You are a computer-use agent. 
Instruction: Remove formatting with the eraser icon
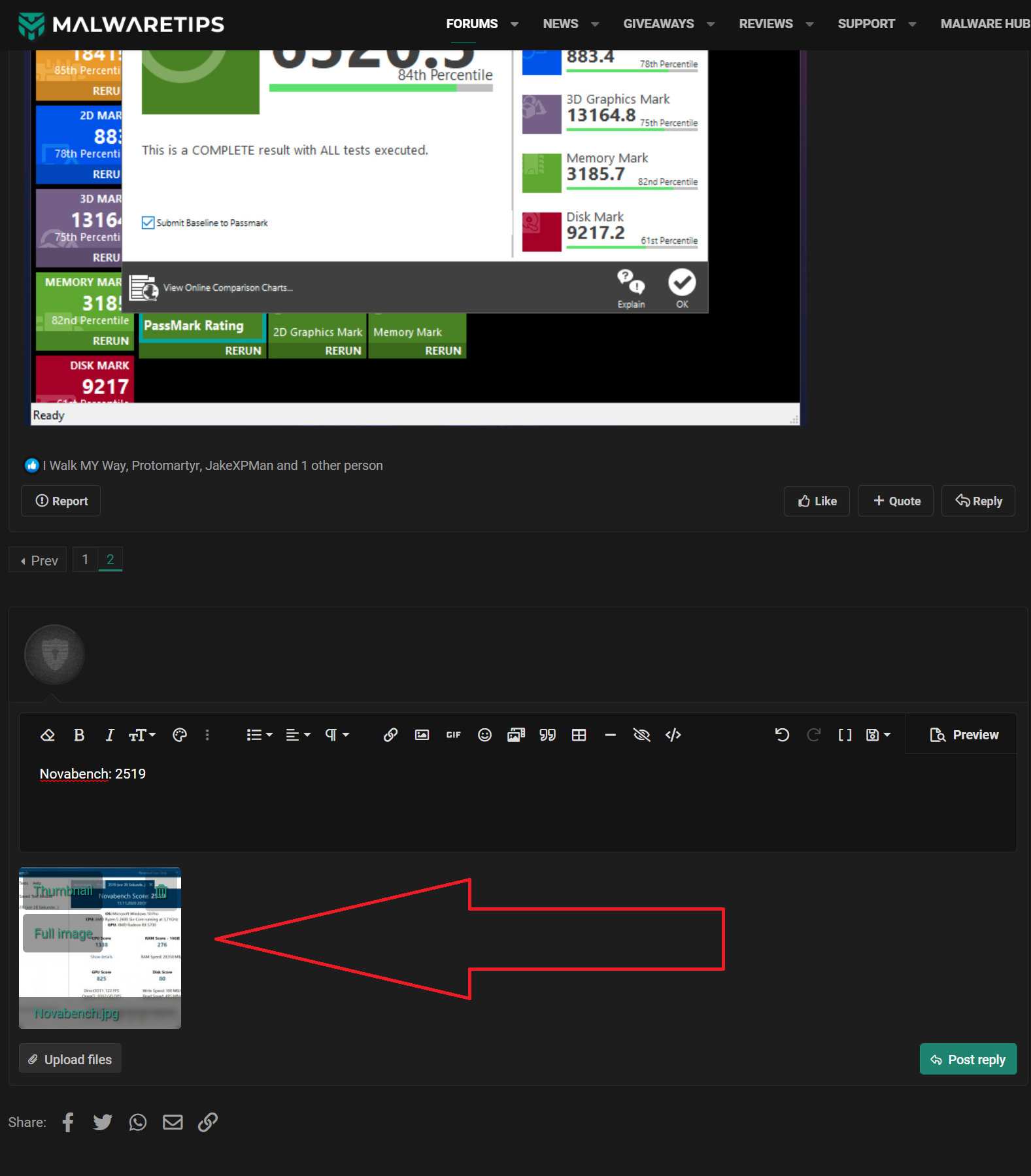coord(48,735)
